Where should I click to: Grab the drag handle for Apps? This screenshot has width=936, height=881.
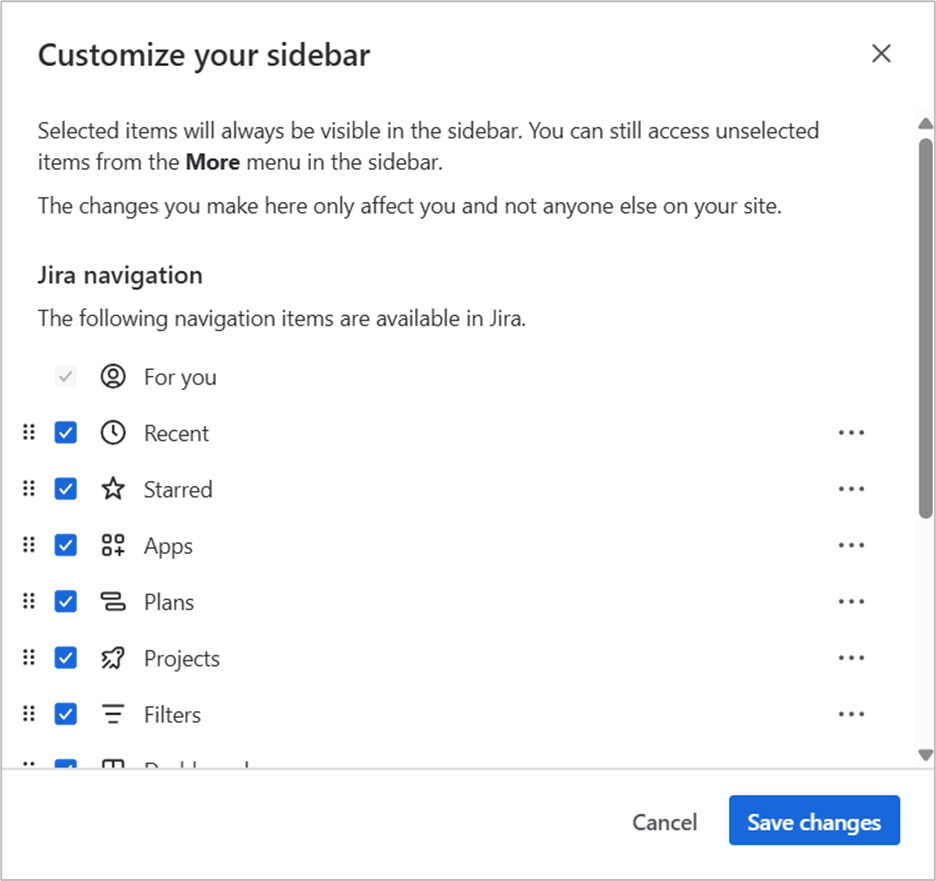click(29, 544)
